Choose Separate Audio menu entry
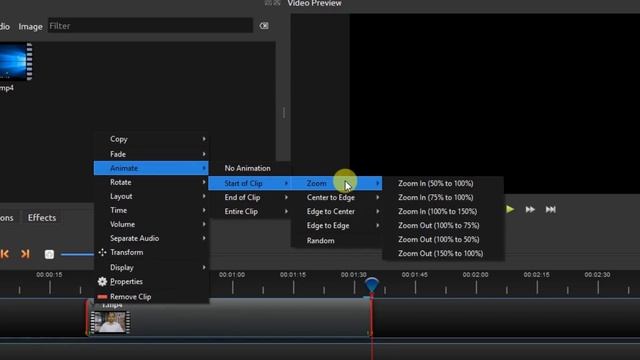Screen dimensions: 640x360 click(x=151, y=238)
